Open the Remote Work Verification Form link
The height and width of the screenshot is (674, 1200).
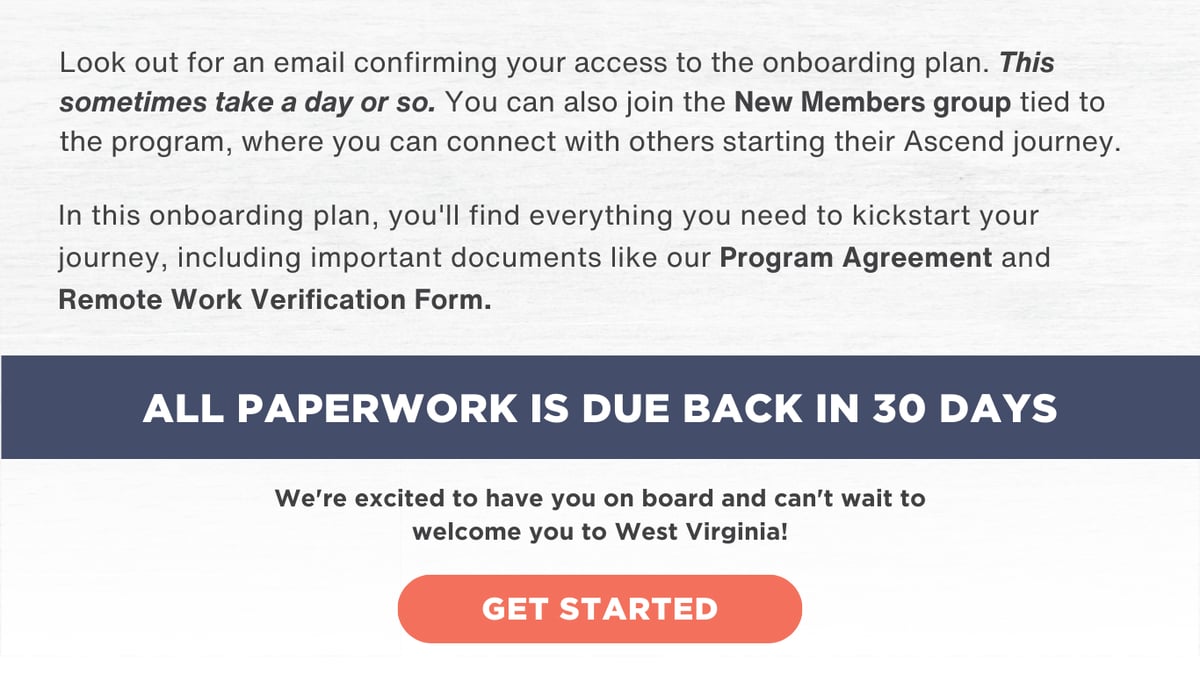click(275, 299)
